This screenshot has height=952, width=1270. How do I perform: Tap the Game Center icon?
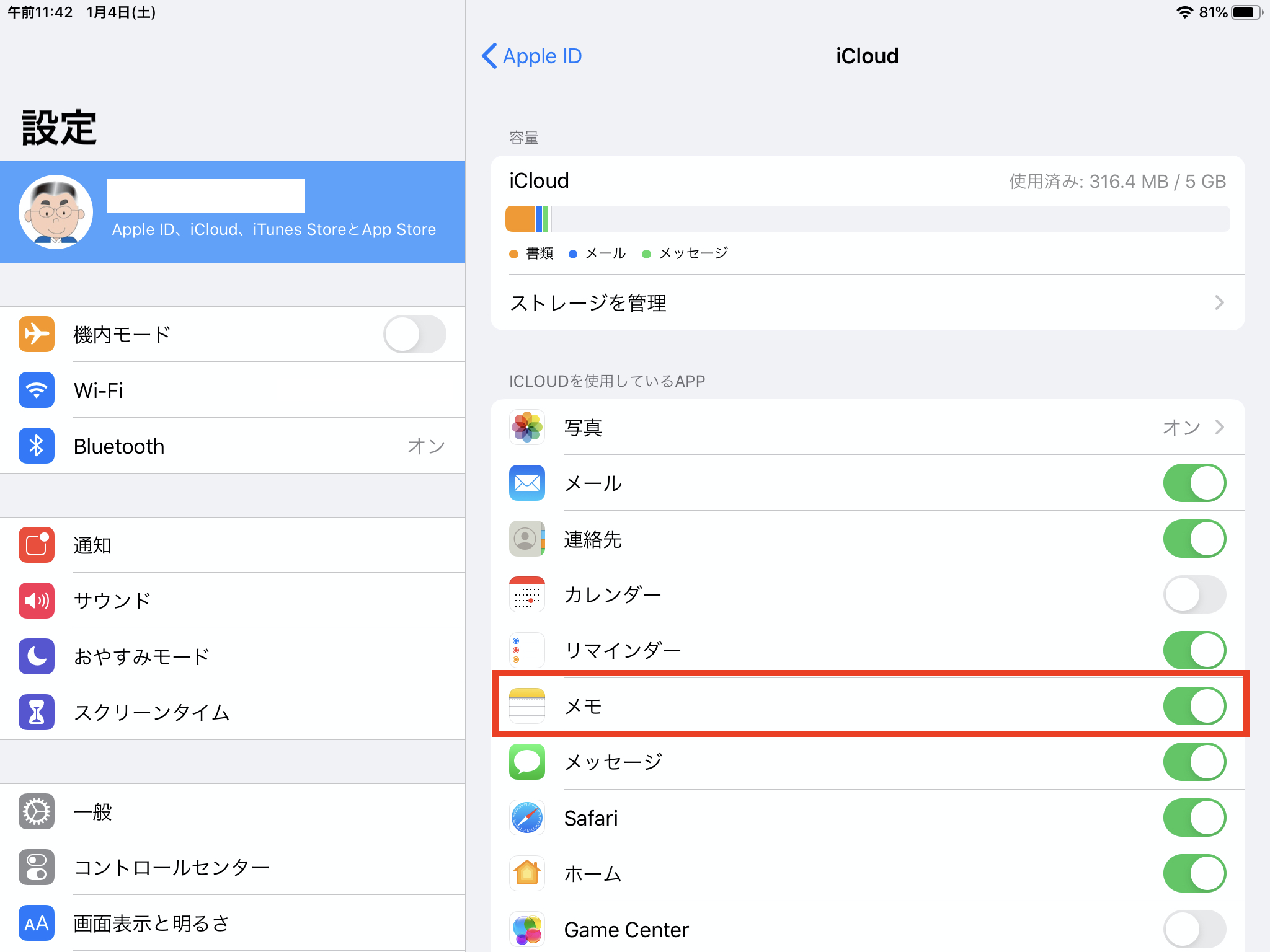[x=526, y=929]
